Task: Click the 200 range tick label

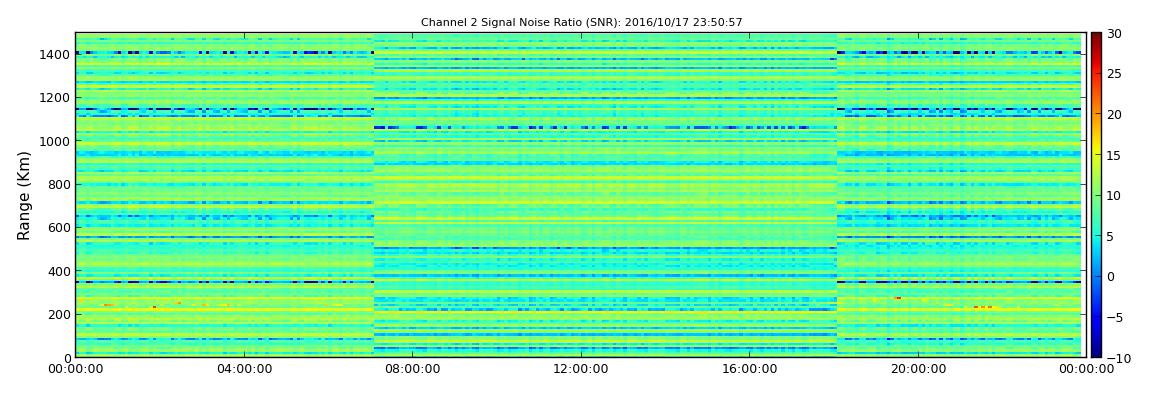Action: (x=59, y=315)
